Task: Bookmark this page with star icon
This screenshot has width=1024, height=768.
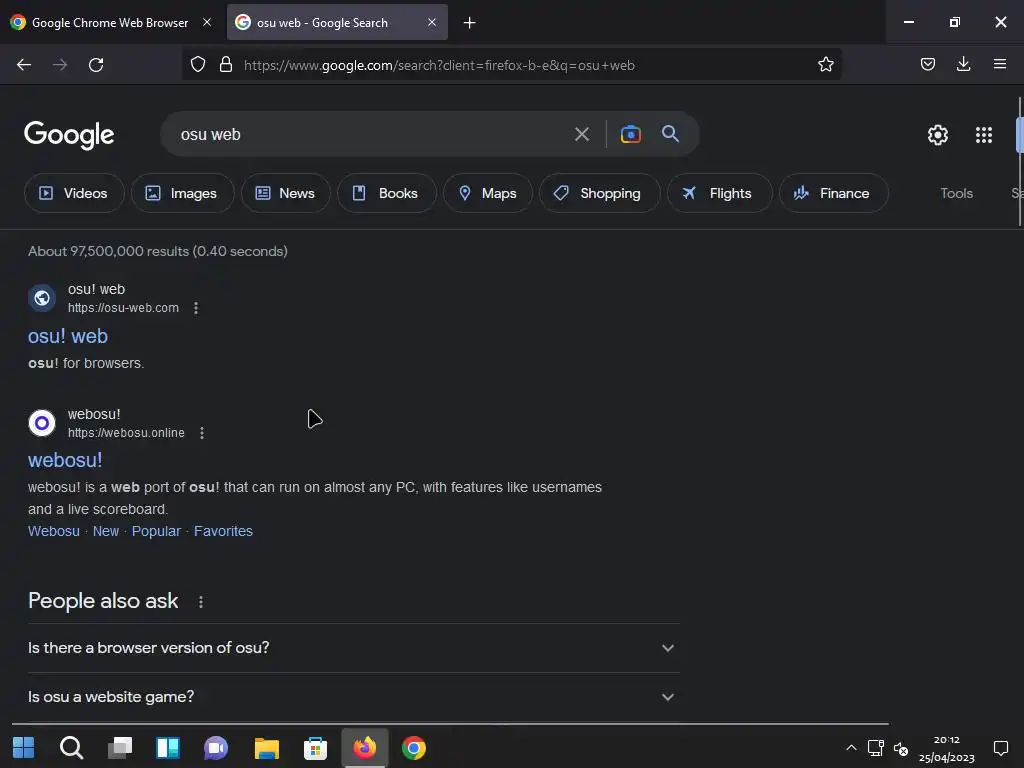Action: point(825,65)
